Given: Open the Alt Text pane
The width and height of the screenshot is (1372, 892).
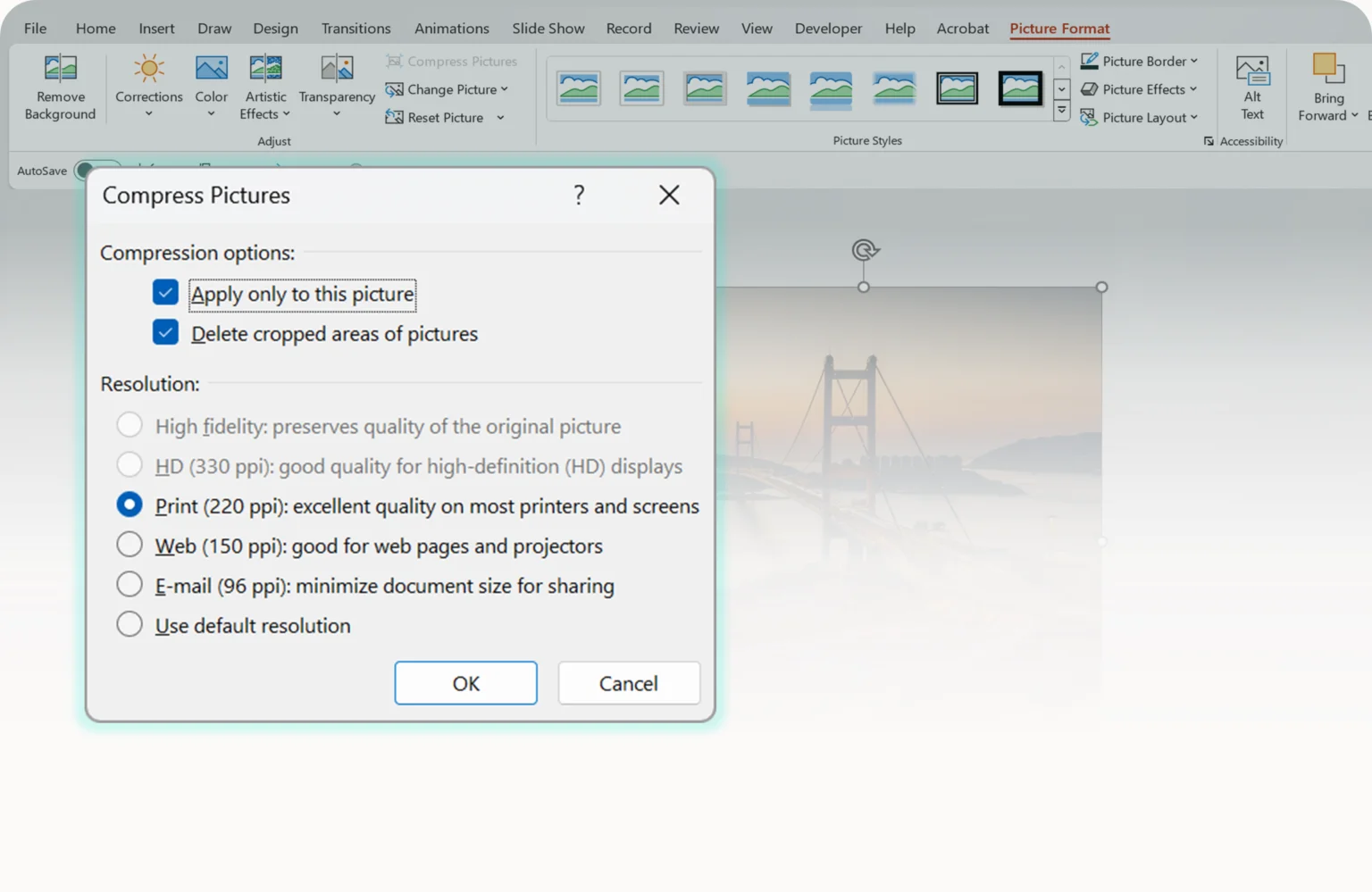Looking at the screenshot, I should pyautogui.click(x=1252, y=88).
